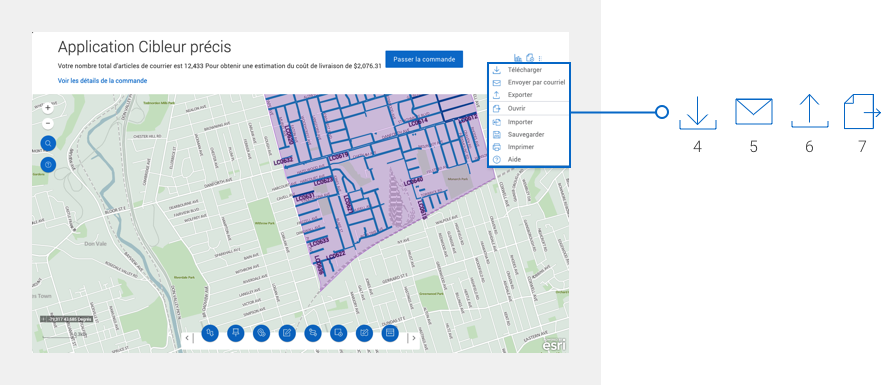Click the total mail items estimate text

coord(220,66)
